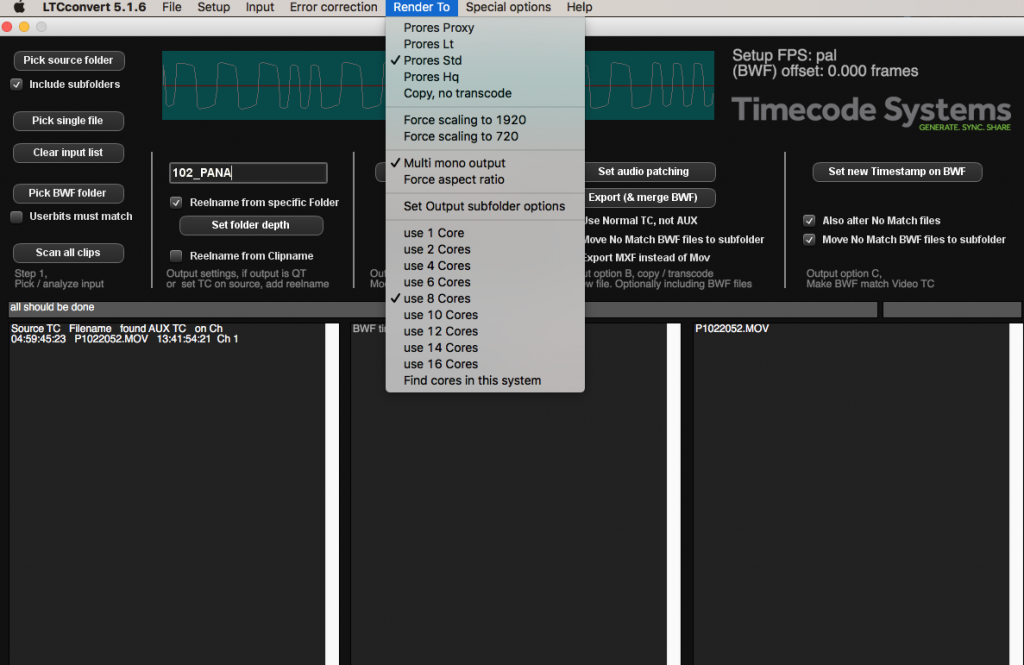This screenshot has height=665, width=1024.
Task: Click the Pick source folder button
Action: (x=68, y=60)
